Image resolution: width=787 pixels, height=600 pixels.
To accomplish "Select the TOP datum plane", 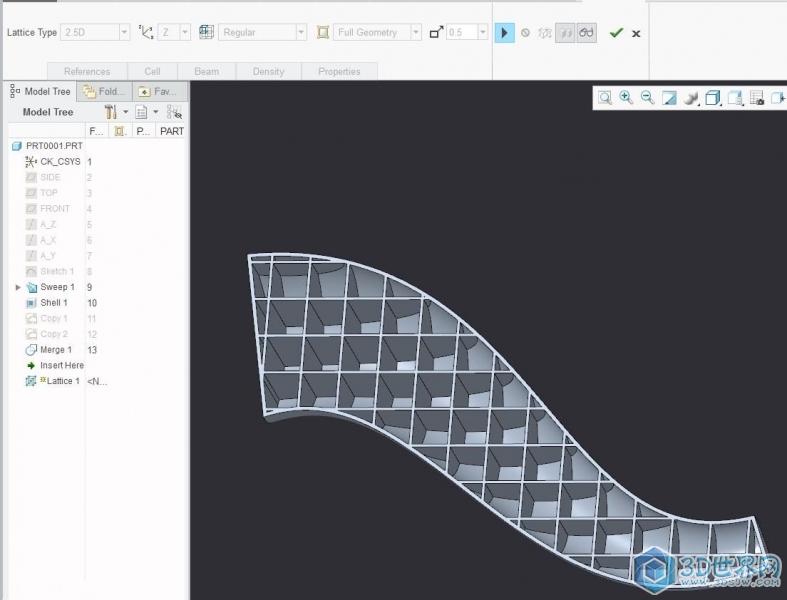I will 42,193.
